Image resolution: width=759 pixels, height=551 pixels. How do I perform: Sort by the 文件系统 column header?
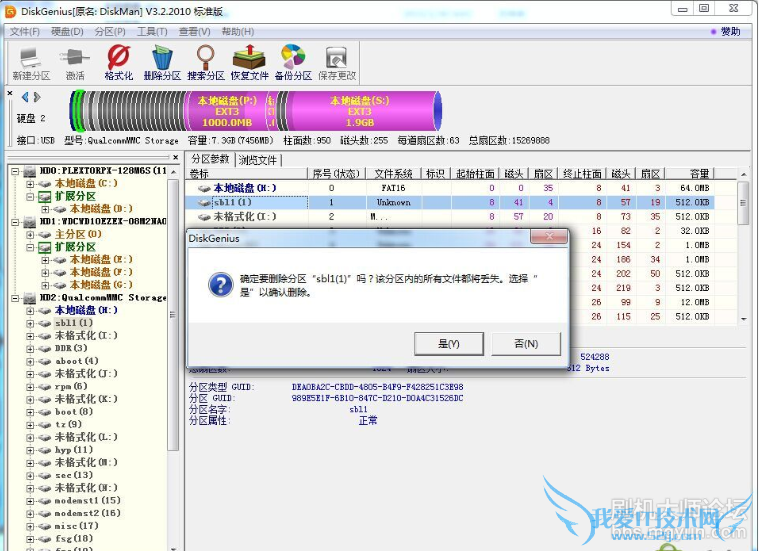394,173
